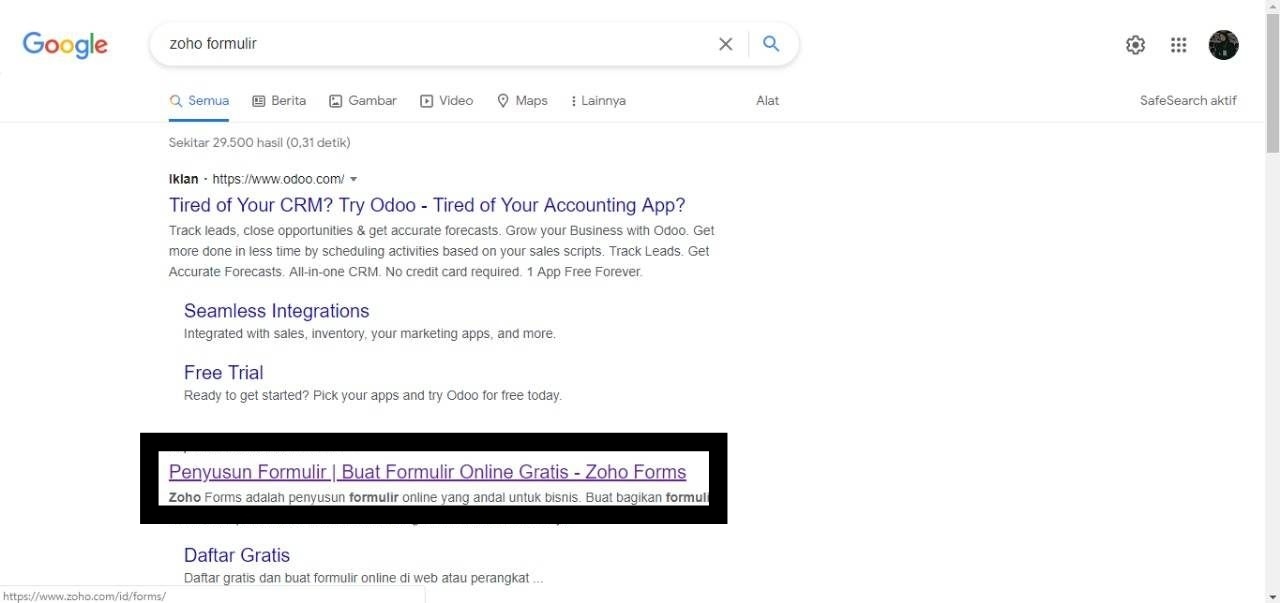The width and height of the screenshot is (1280, 603).
Task: Switch to the Berita tab
Action: click(x=279, y=101)
